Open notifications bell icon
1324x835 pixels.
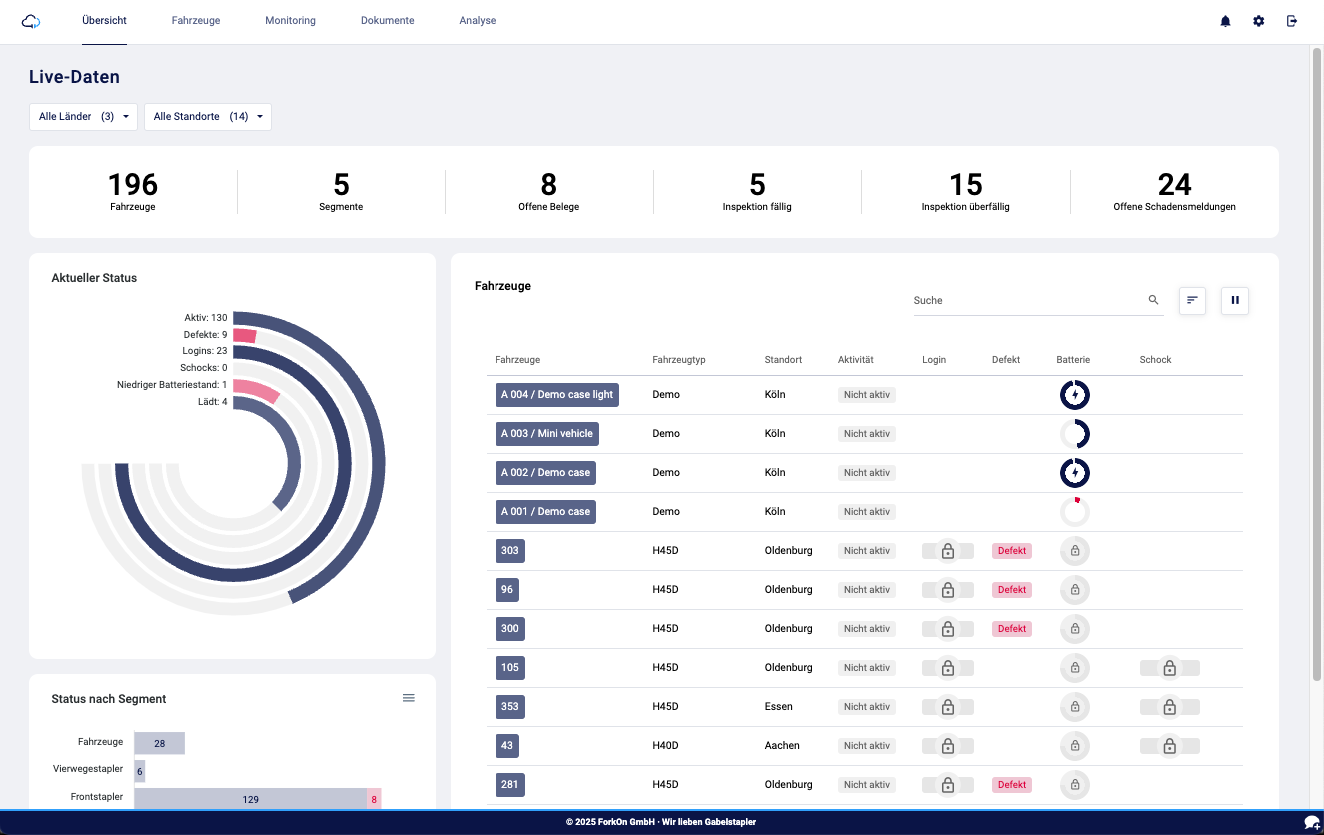click(1225, 21)
